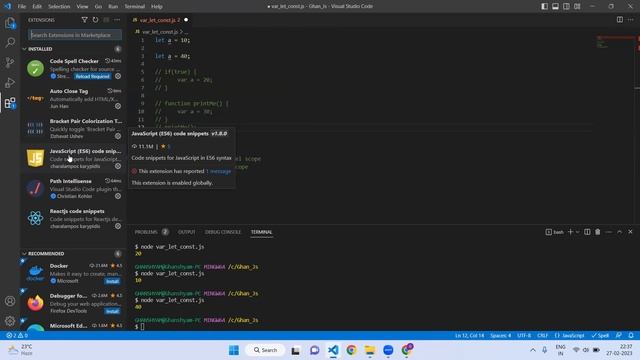
Task: Install the Debugger for Firefox extension
Action: pos(112,311)
